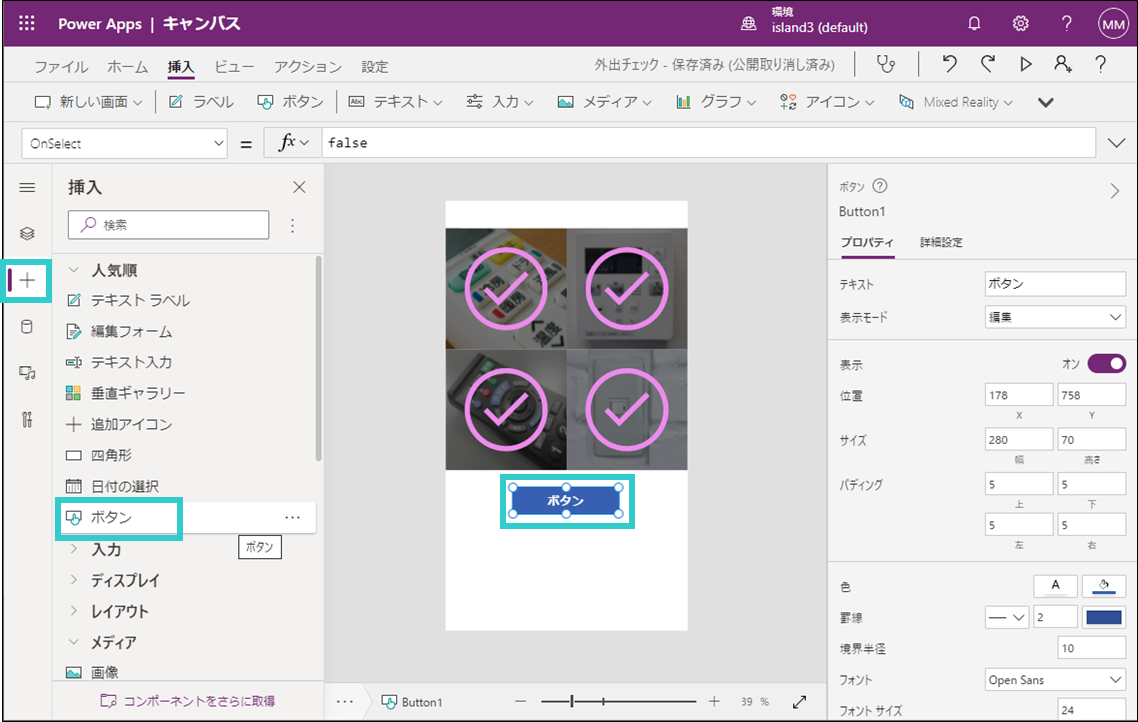Screen dimensions: 1138x722
Task: Open the Insert plus icon in left rail
Action: (27, 280)
